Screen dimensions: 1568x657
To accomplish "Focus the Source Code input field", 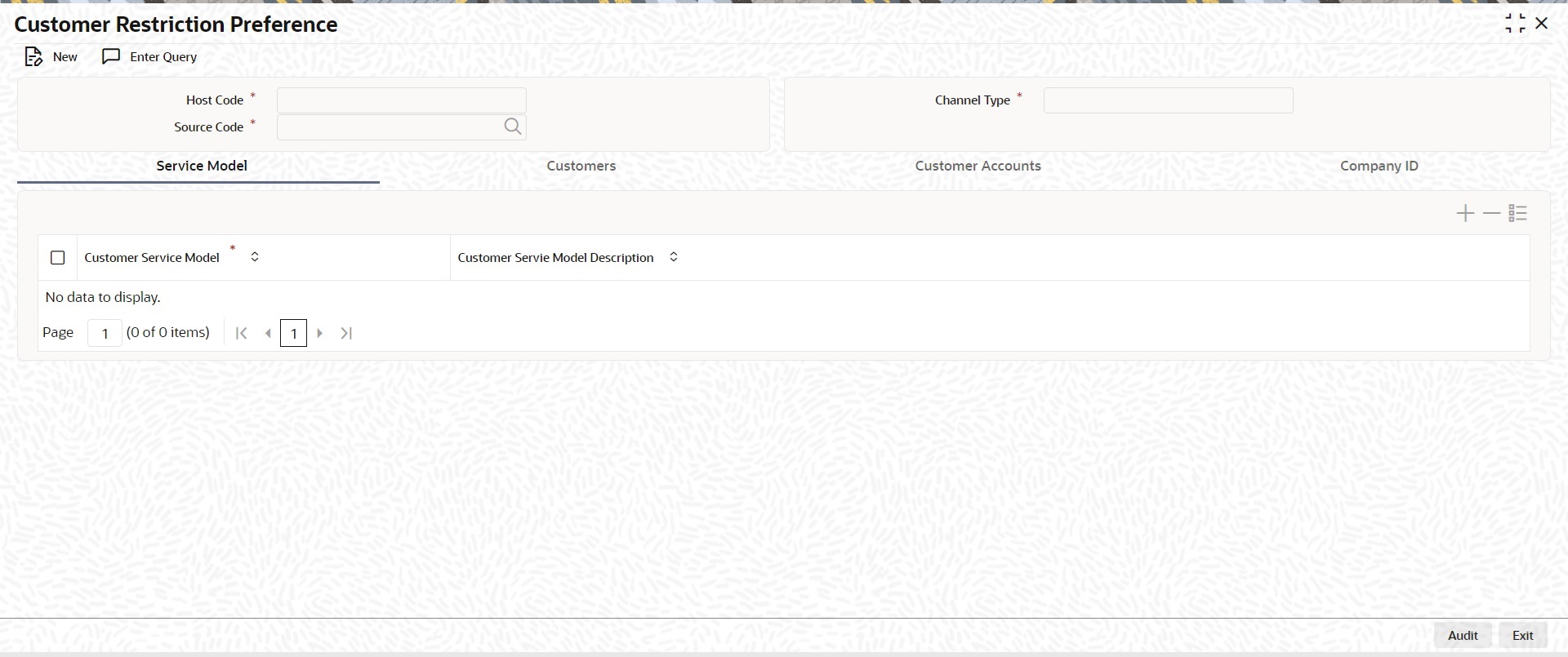I will (x=402, y=127).
